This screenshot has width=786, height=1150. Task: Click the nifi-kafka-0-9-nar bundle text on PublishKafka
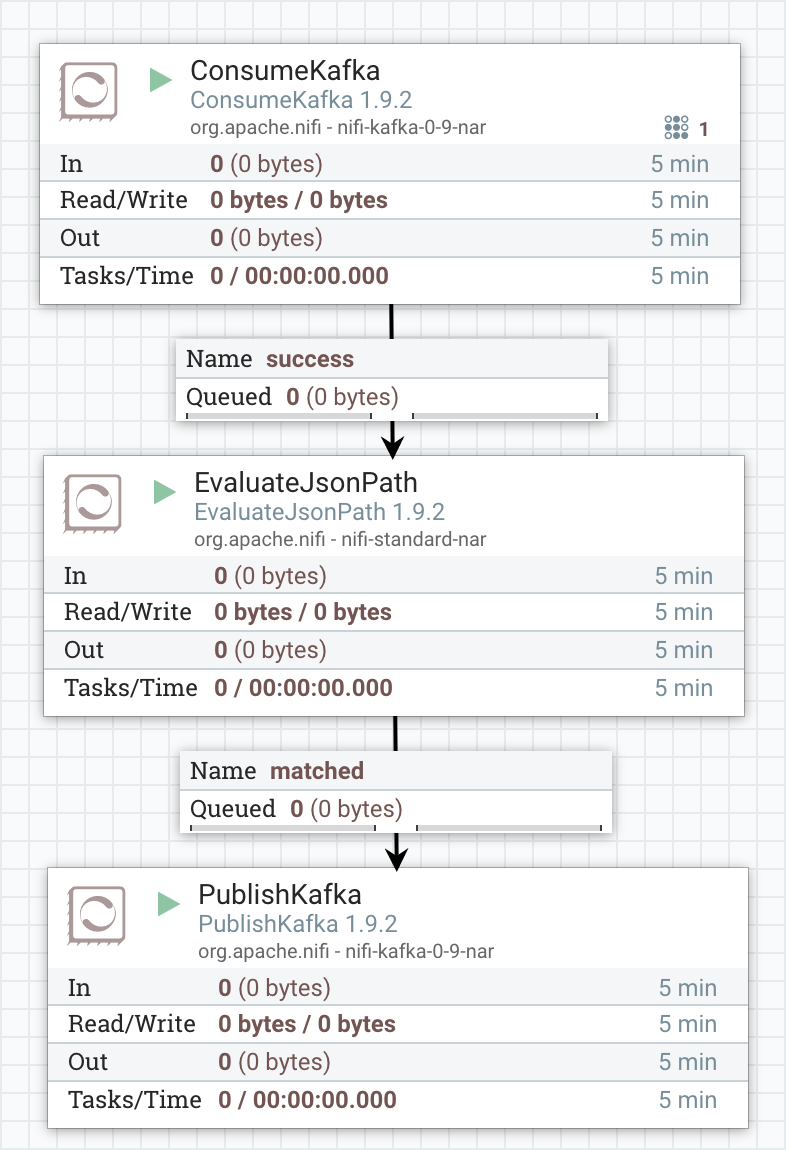[419, 952]
